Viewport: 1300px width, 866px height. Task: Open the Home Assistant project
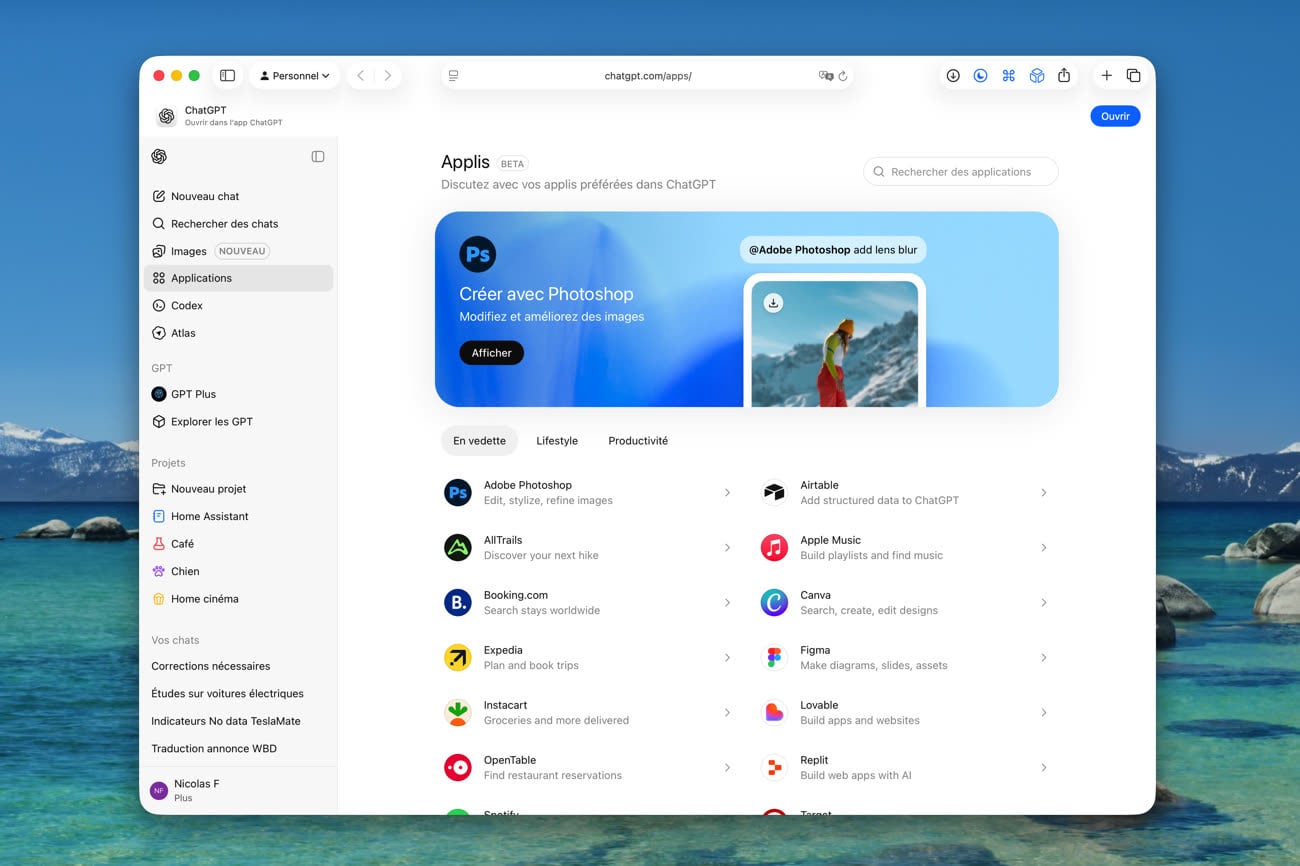pos(209,516)
